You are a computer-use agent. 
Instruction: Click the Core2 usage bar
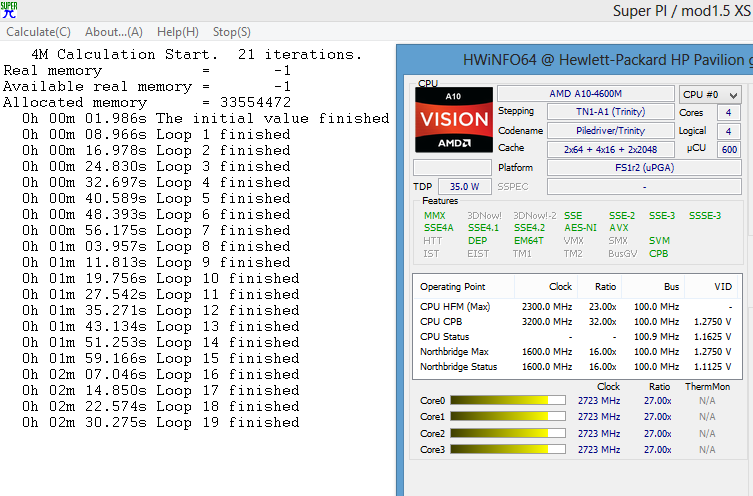coord(508,433)
